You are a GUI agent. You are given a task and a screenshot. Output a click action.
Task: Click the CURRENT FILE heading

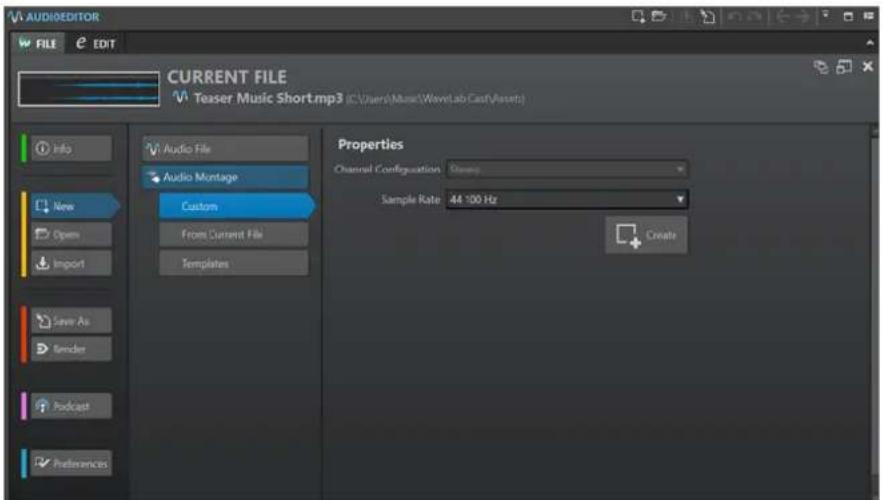(227, 77)
